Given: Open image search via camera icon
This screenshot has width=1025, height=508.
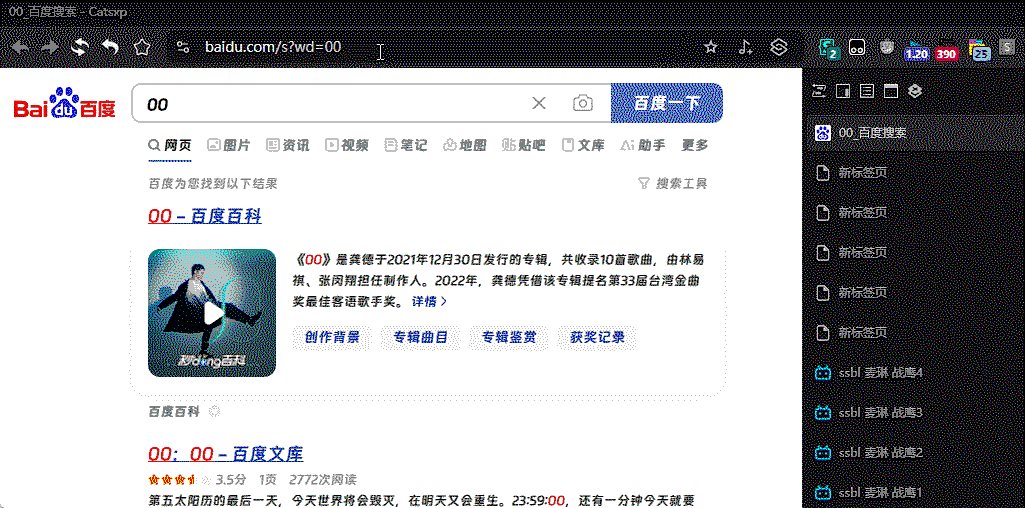Looking at the screenshot, I should tap(582, 103).
